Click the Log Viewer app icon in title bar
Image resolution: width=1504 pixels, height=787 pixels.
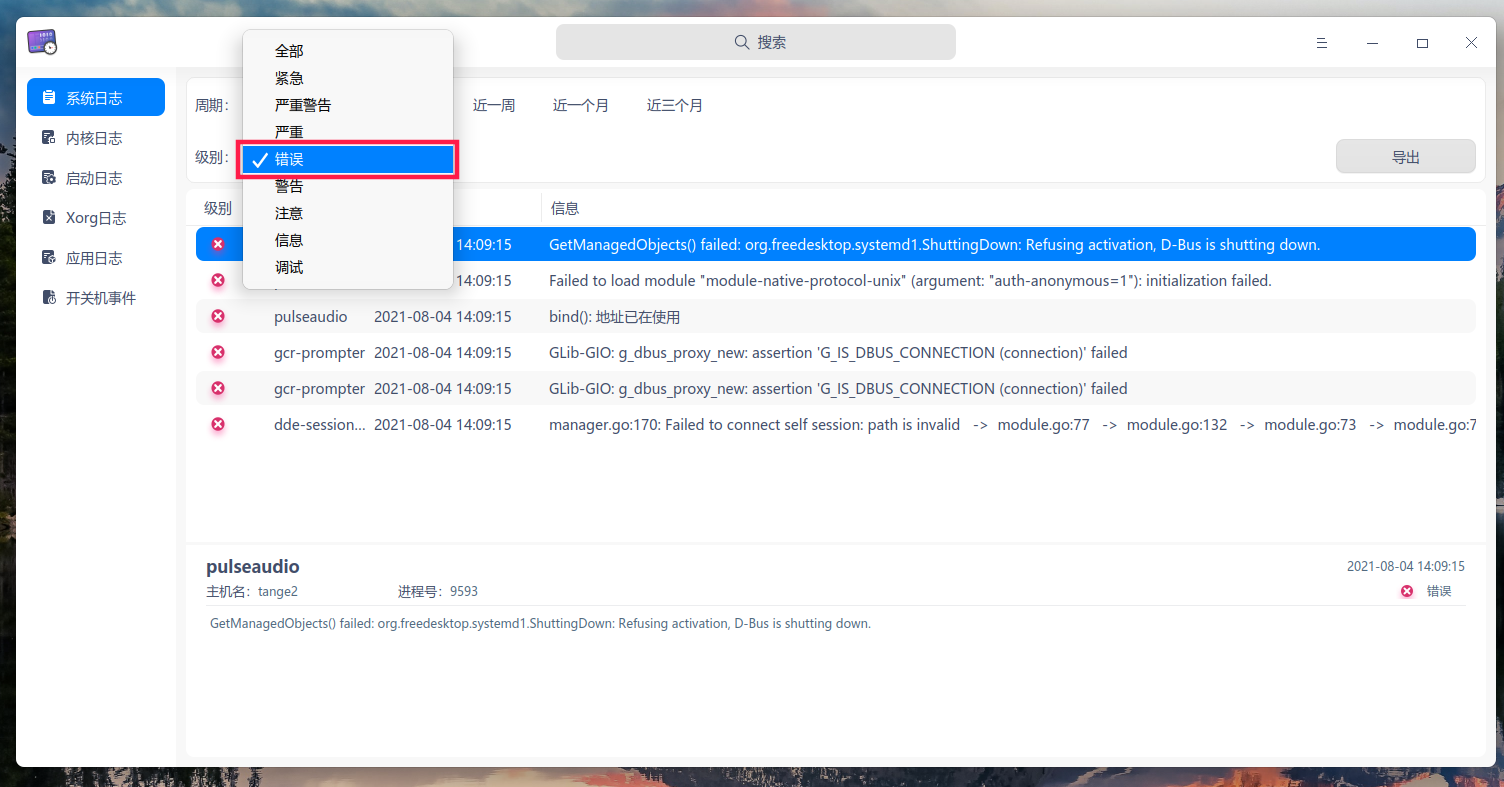tap(42, 42)
